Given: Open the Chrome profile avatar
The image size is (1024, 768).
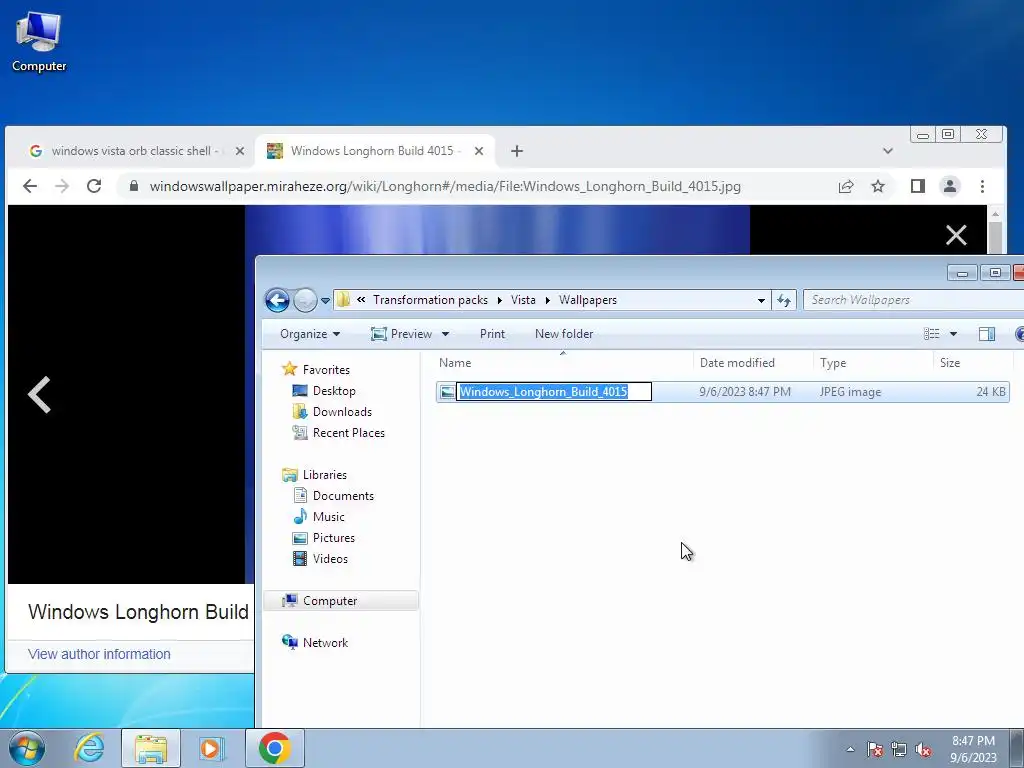Looking at the screenshot, I should pos(950,186).
